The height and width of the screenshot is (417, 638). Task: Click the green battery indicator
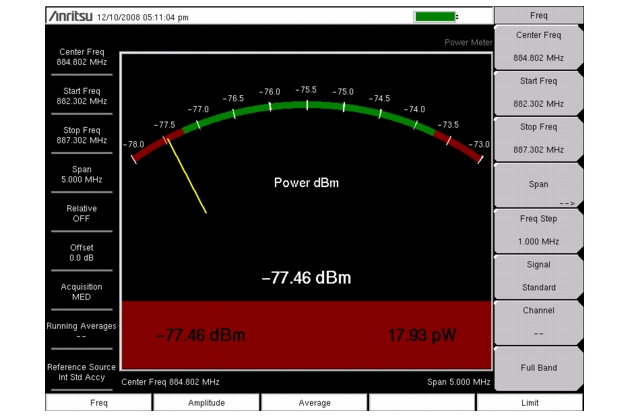[435, 17]
